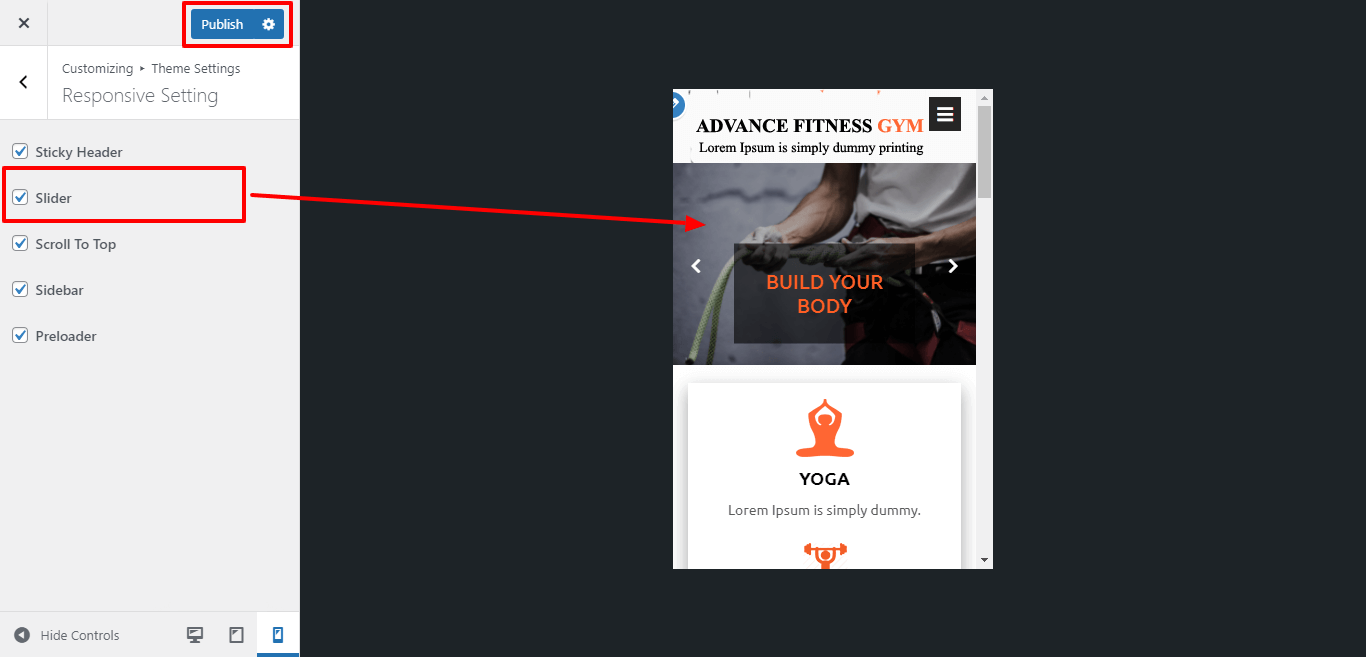
Task: Click the Publish button
Action: [222, 24]
